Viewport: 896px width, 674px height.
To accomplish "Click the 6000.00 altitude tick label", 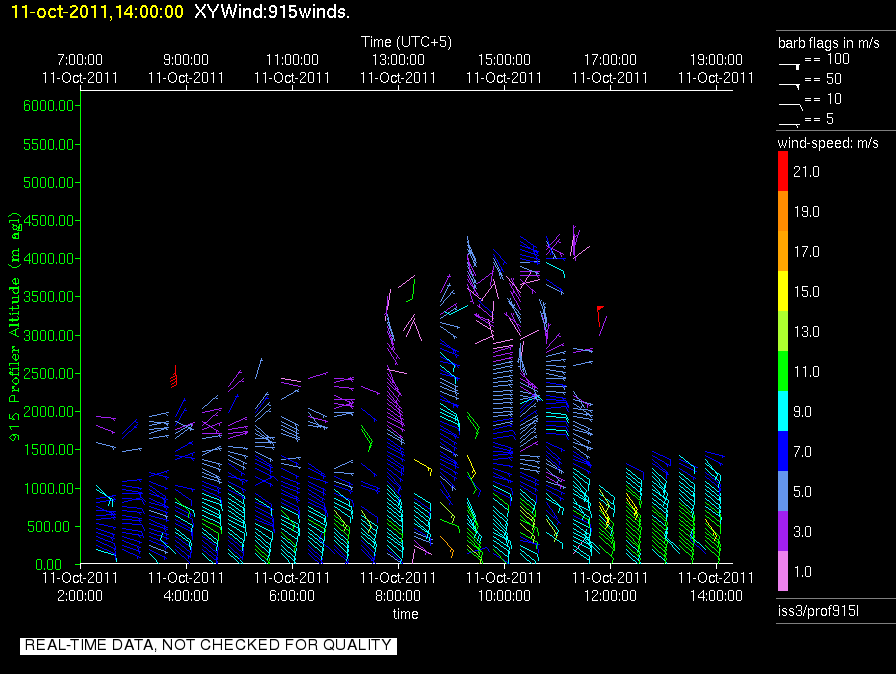I will point(46,105).
